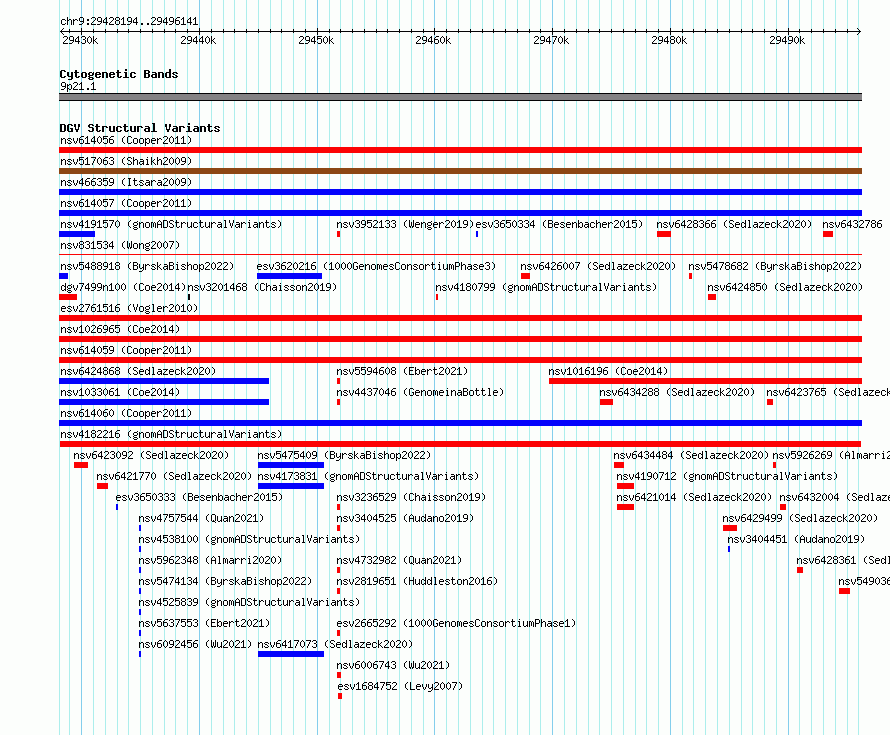Open nsv831534 (Wong2007) variant
This screenshot has height=735, width=890.
click(x=120, y=245)
